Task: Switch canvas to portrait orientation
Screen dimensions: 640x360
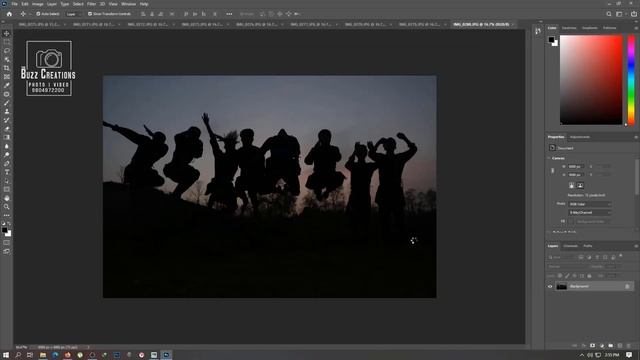Action: (x=571, y=185)
